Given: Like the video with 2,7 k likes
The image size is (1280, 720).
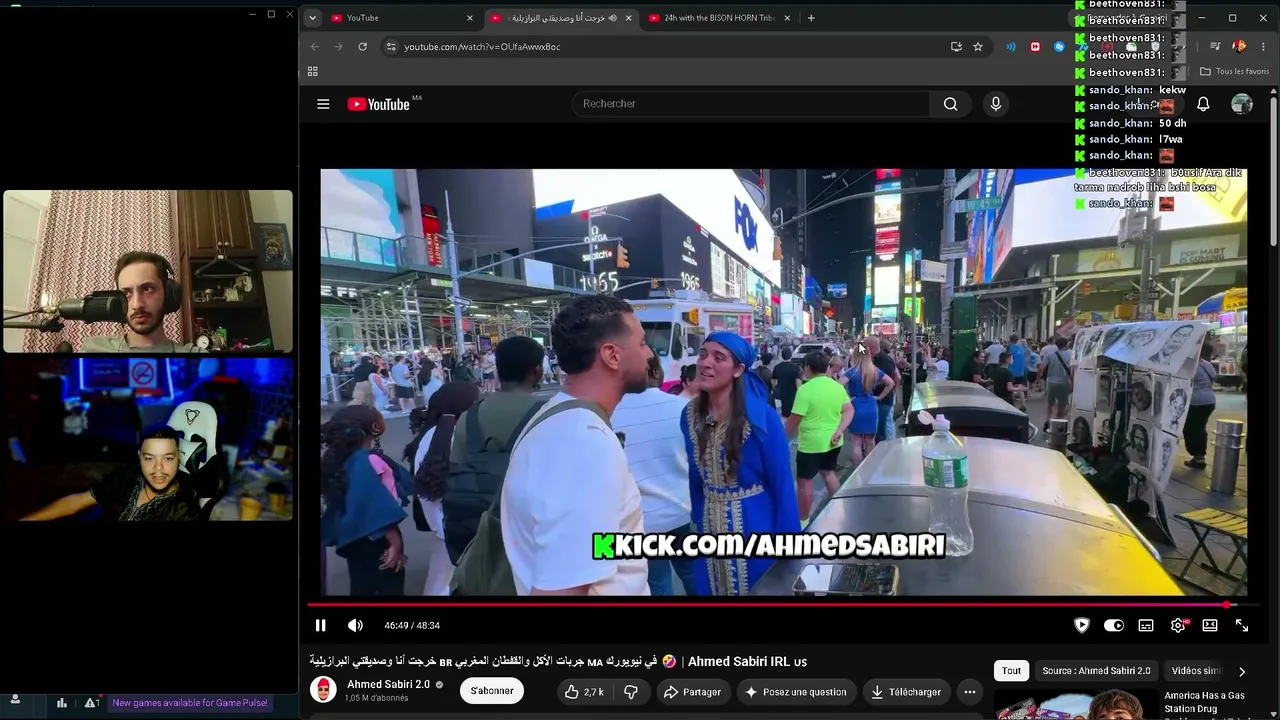Looking at the screenshot, I should (x=584, y=692).
